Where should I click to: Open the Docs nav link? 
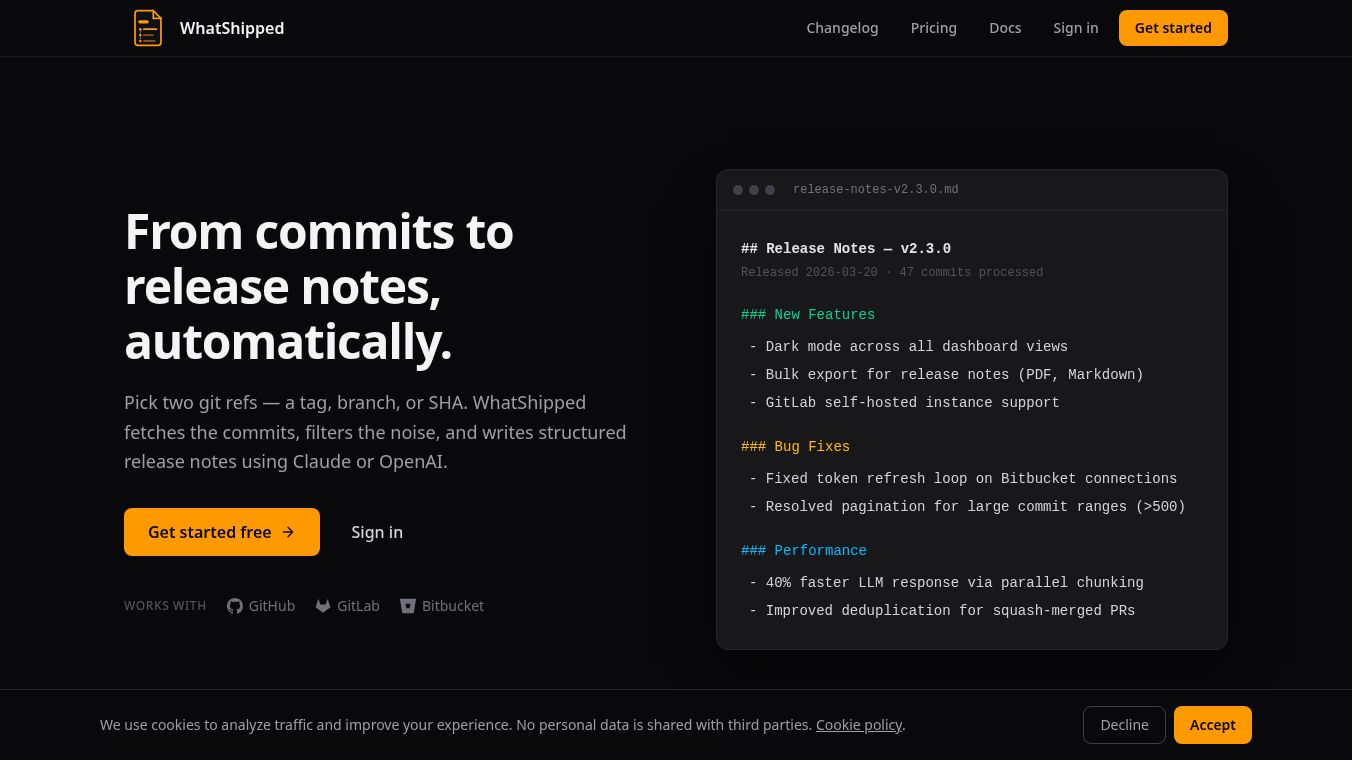(x=1005, y=28)
